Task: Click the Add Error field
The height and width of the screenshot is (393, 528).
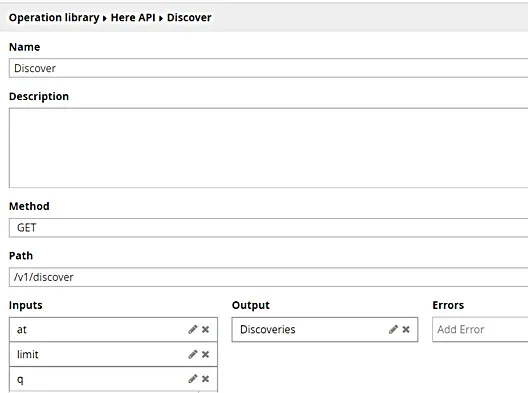Action: tap(480, 329)
